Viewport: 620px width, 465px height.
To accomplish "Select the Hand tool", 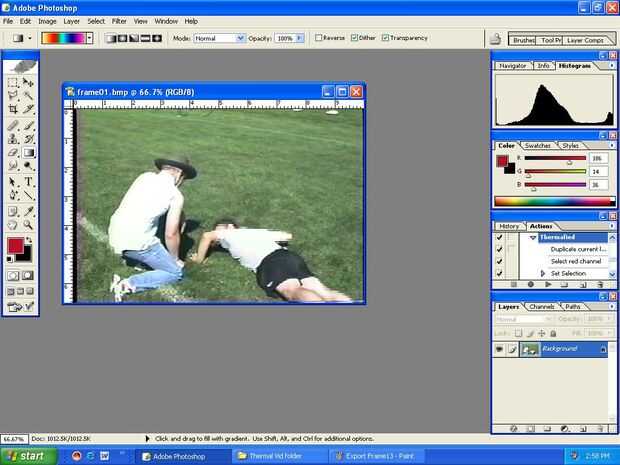I will 13,225.
